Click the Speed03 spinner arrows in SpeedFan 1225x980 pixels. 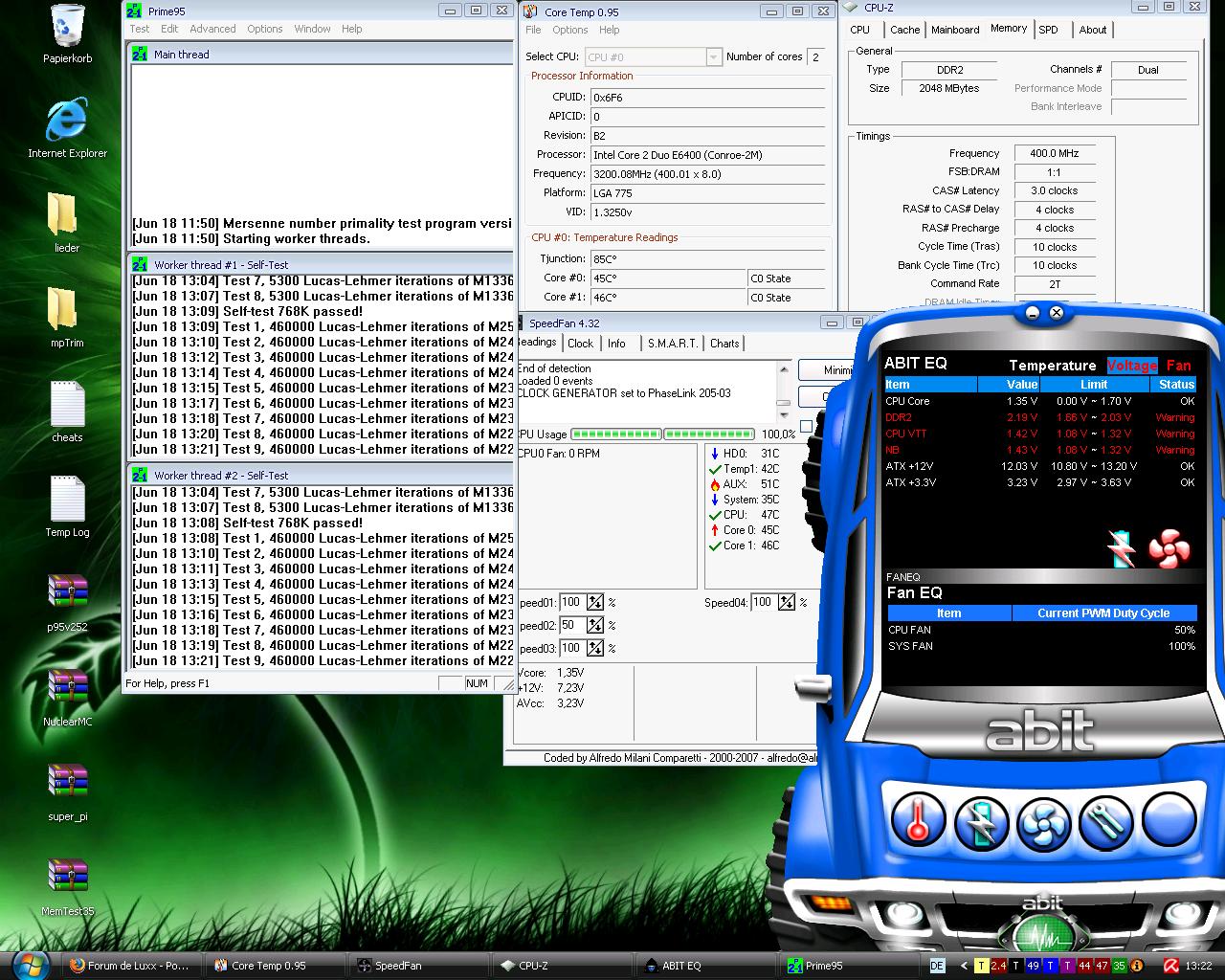[595, 648]
